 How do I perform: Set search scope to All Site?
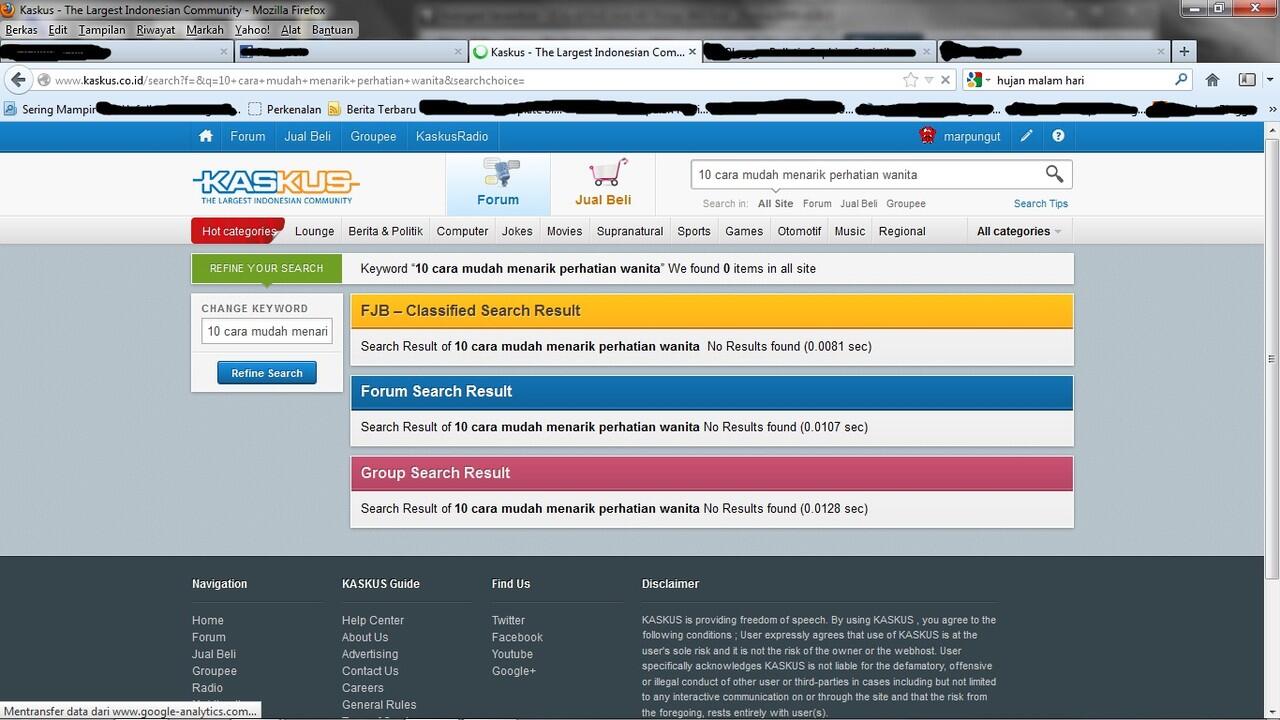click(775, 204)
